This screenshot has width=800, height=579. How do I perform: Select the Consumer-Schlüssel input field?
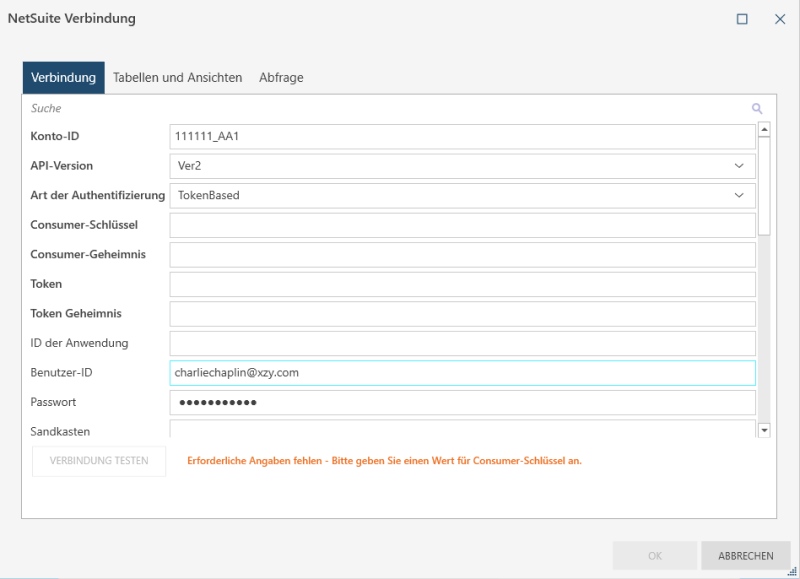[462, 225]
